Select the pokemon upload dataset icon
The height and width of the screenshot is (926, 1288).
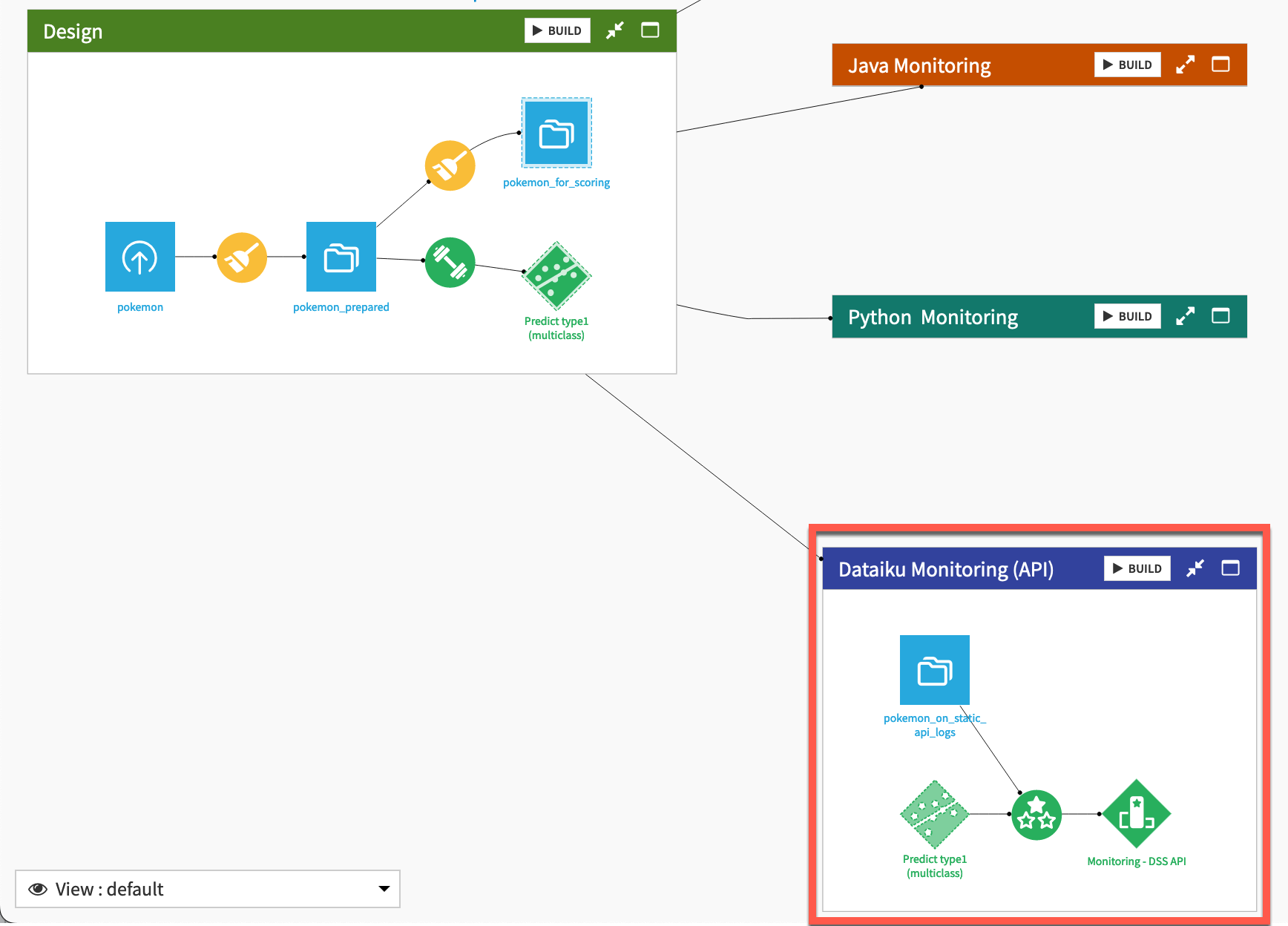139,257
